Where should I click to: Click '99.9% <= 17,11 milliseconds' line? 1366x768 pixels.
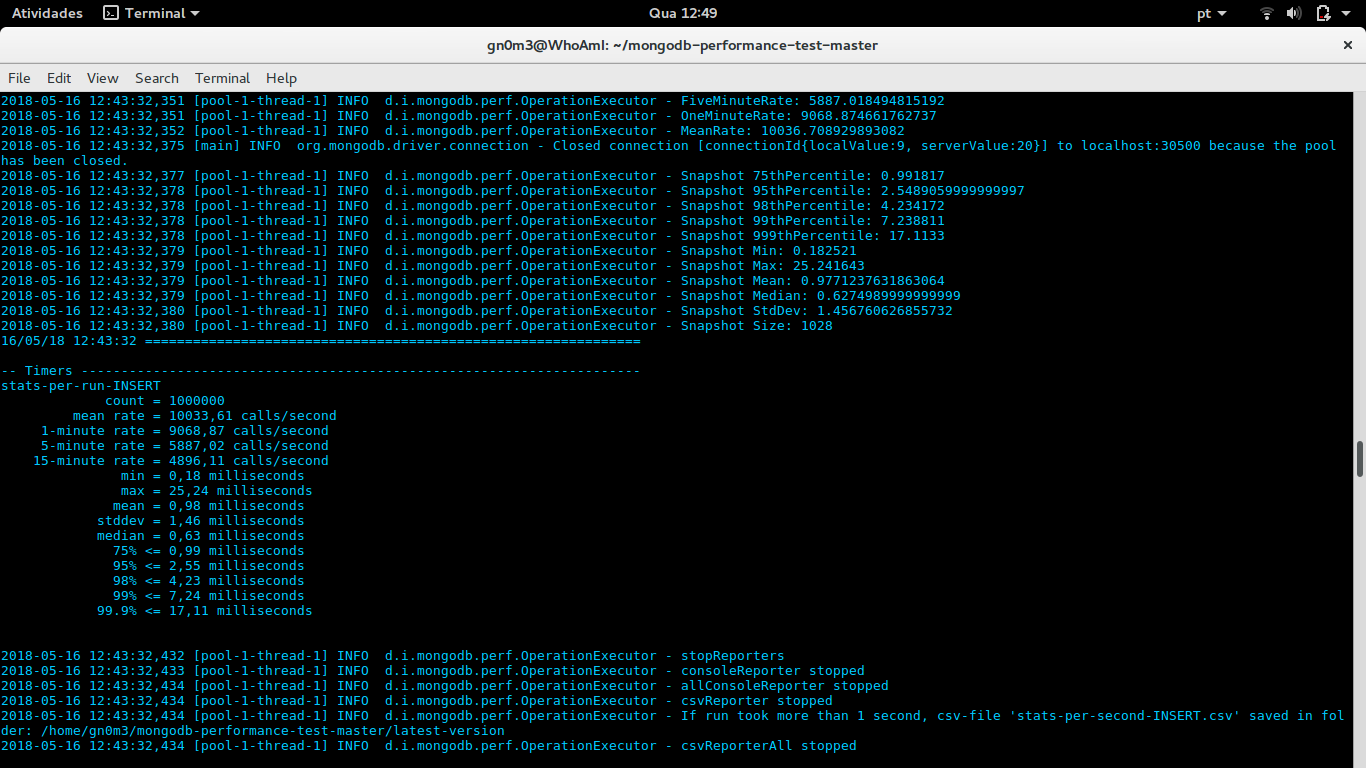click(205, 611)
